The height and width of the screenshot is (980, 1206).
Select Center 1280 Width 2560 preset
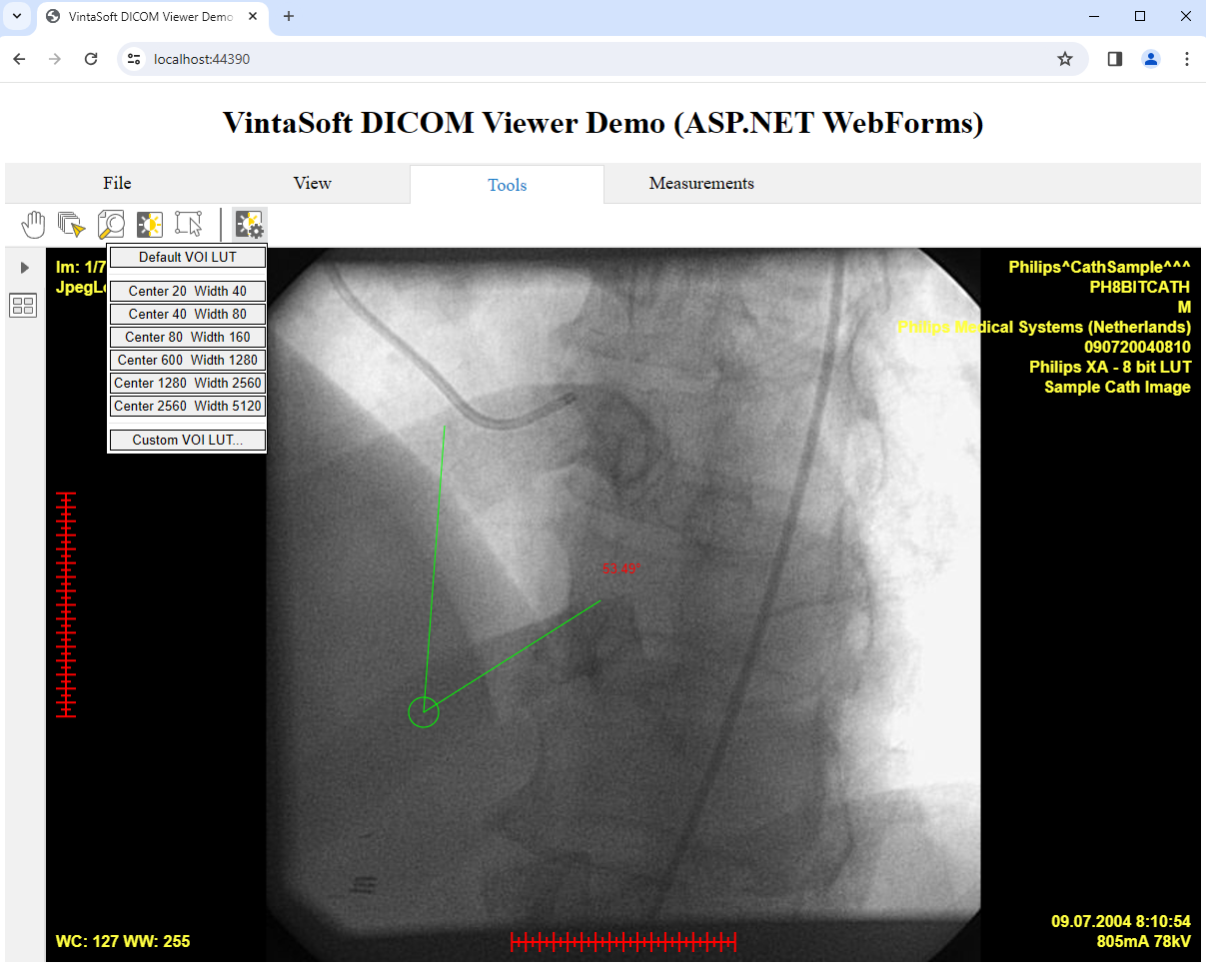[188, 384]
